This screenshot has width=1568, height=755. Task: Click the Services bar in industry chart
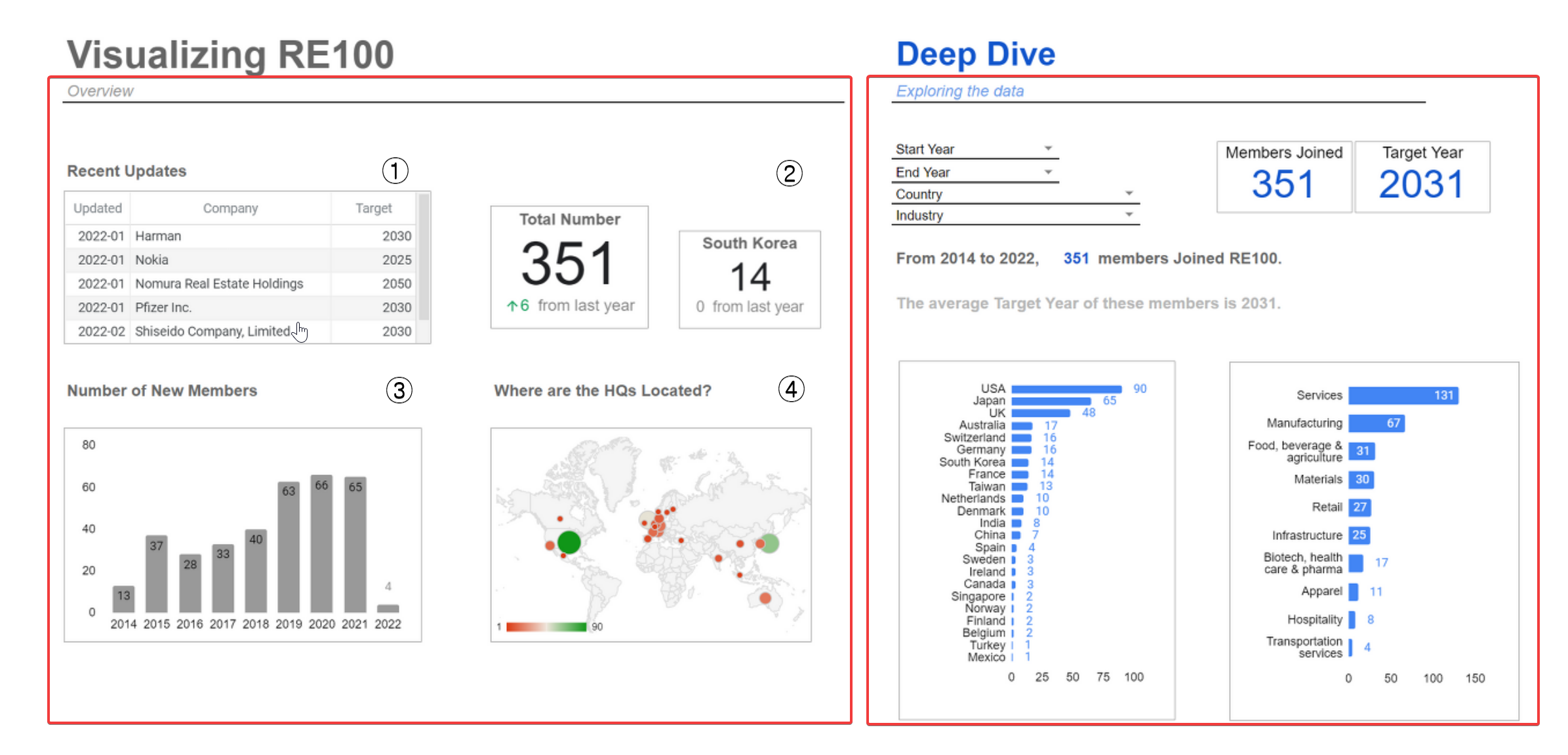pos(1403,395)
